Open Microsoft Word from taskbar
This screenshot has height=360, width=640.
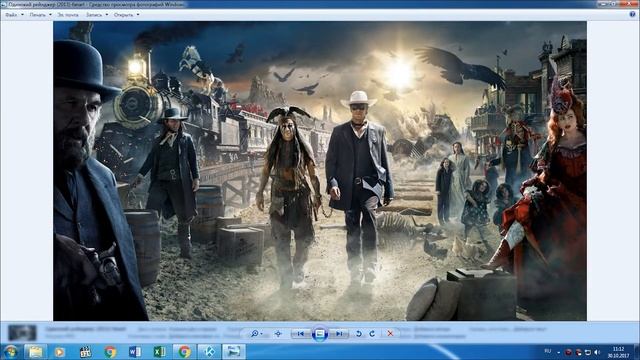(135, 351)
